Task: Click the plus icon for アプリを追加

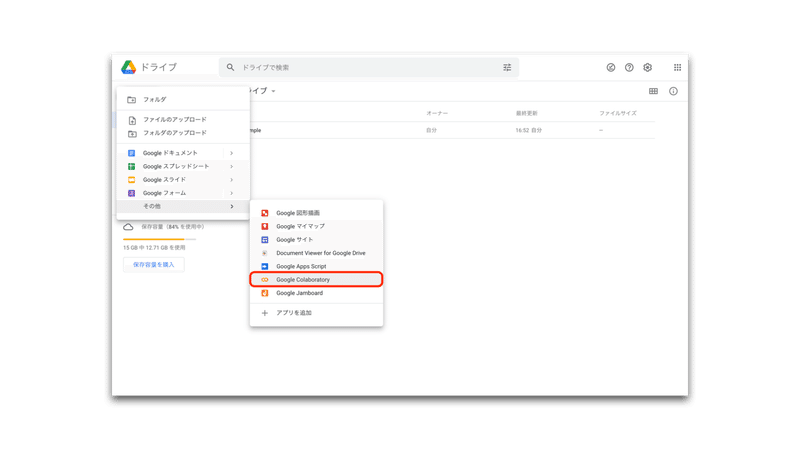Action: coord(265,313)
